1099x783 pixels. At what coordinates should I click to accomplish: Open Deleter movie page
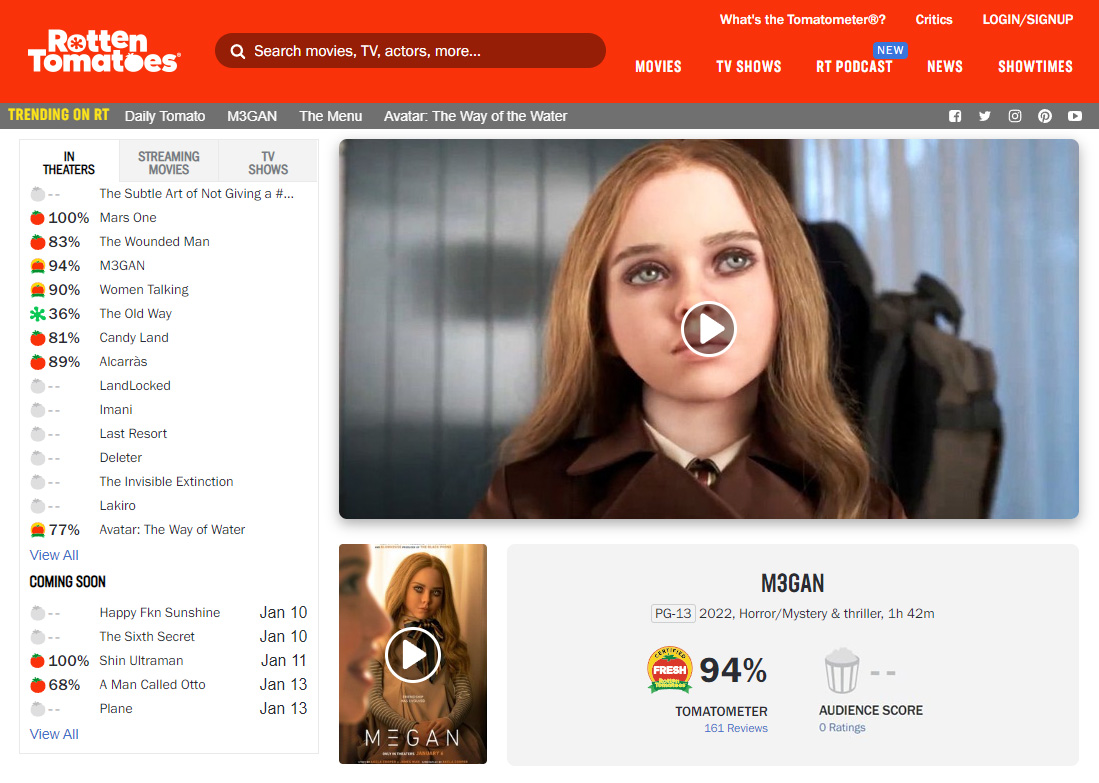[121, 458]
